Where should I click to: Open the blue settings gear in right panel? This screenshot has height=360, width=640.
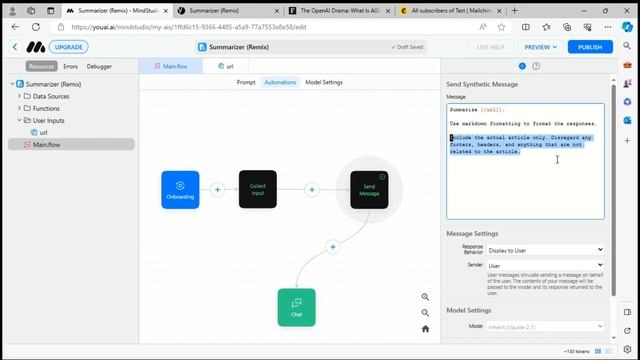click(x=522, y=66)
